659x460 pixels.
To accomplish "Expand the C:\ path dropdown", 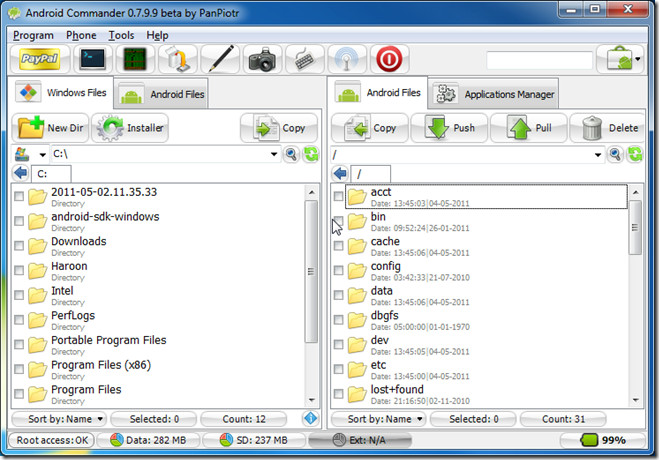I will click(x=274, y=154).
